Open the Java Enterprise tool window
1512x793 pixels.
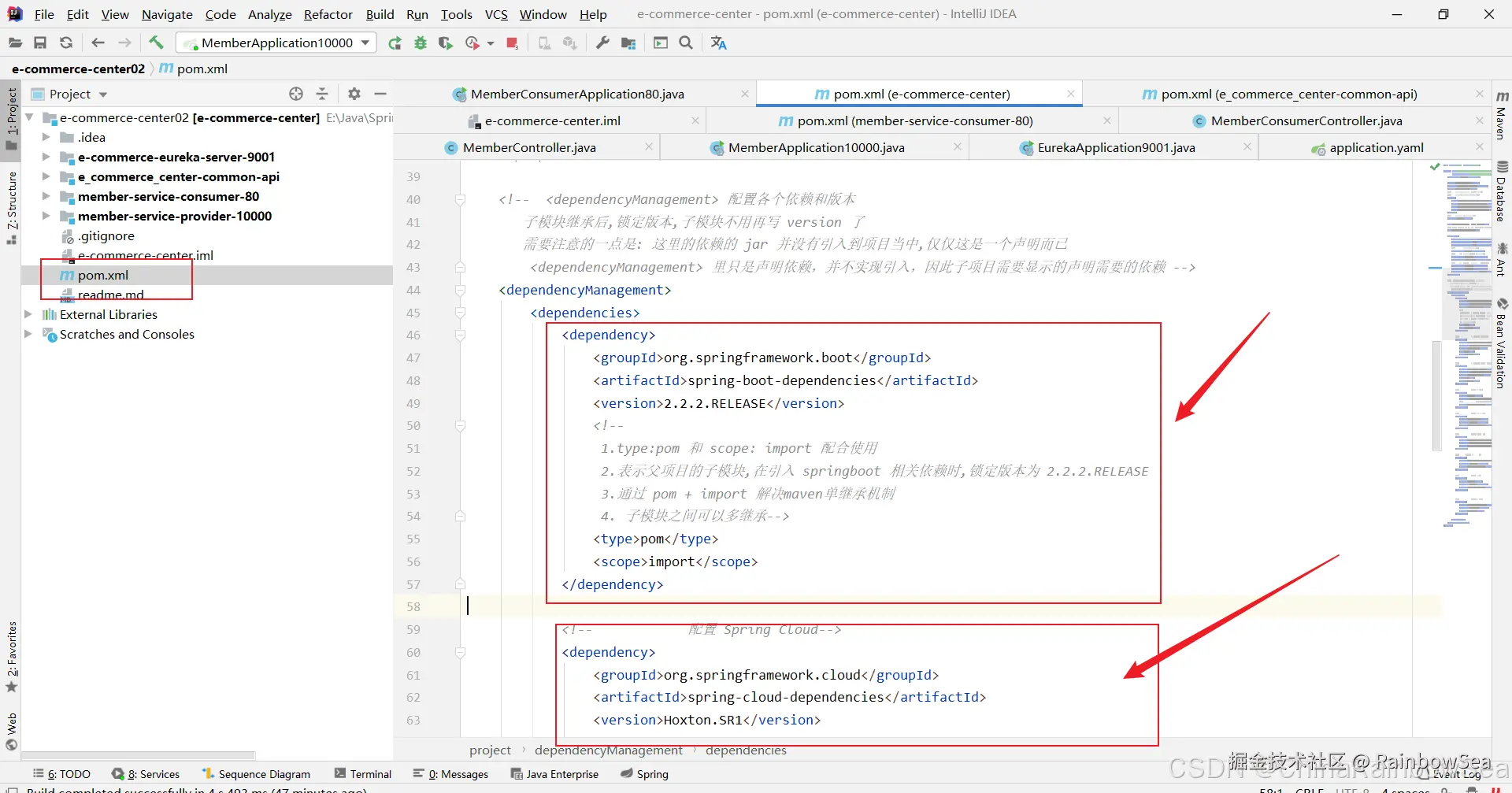[554, 774]
